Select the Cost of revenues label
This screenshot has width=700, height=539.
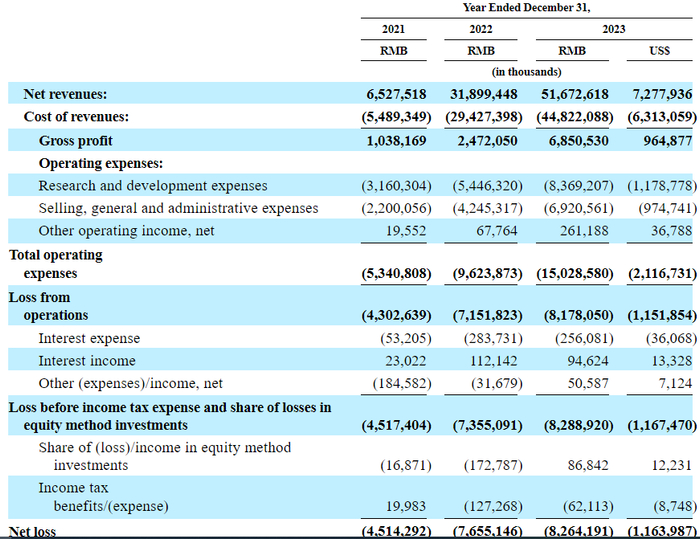(x=76, y=117)
